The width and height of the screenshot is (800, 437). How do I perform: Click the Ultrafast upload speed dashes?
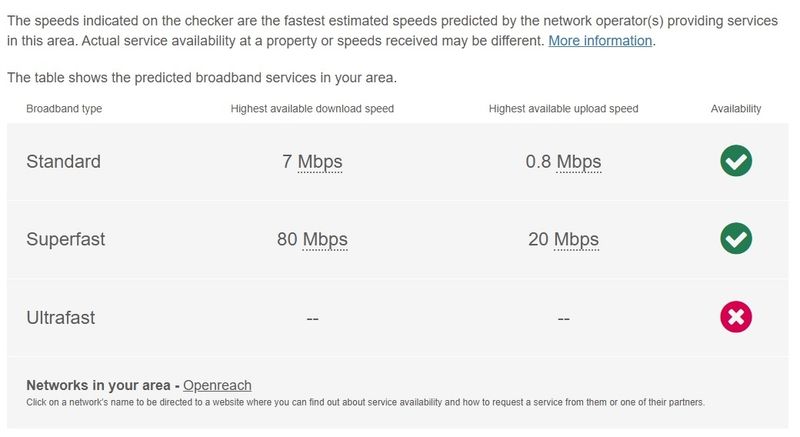pyautogui.click(x=563, y=319)
